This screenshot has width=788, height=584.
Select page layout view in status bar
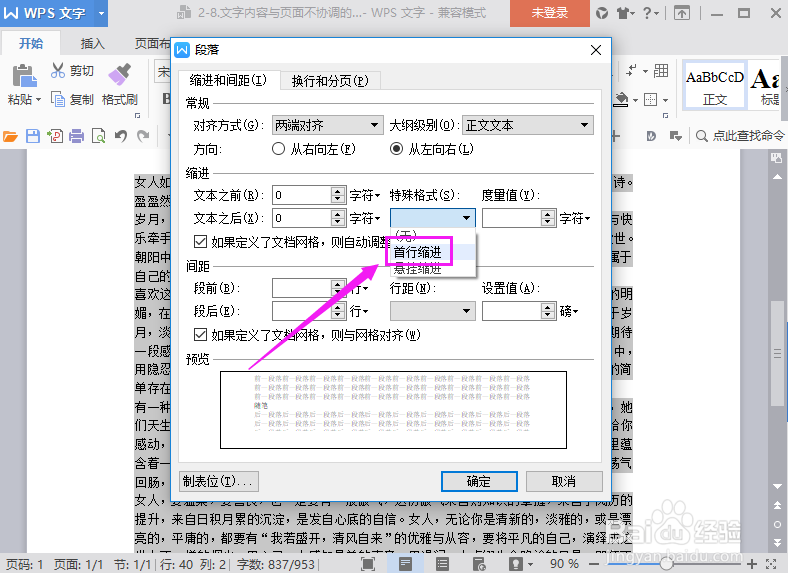coord(405,564)
